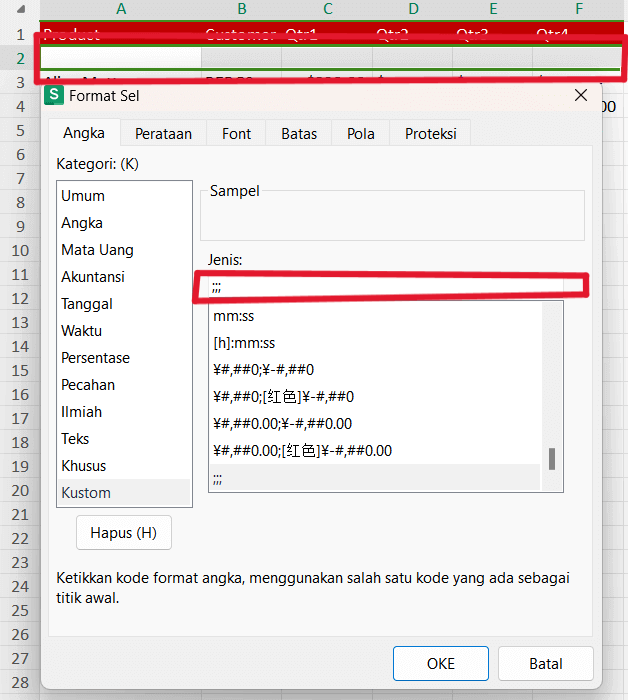
Task: Switch to the Batas tab
Action: click(x=299, y=133)
